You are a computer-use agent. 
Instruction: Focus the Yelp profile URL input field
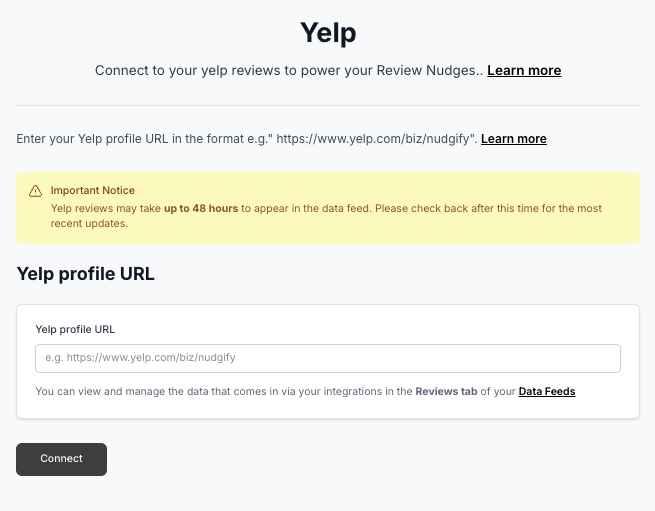(327, 358)
